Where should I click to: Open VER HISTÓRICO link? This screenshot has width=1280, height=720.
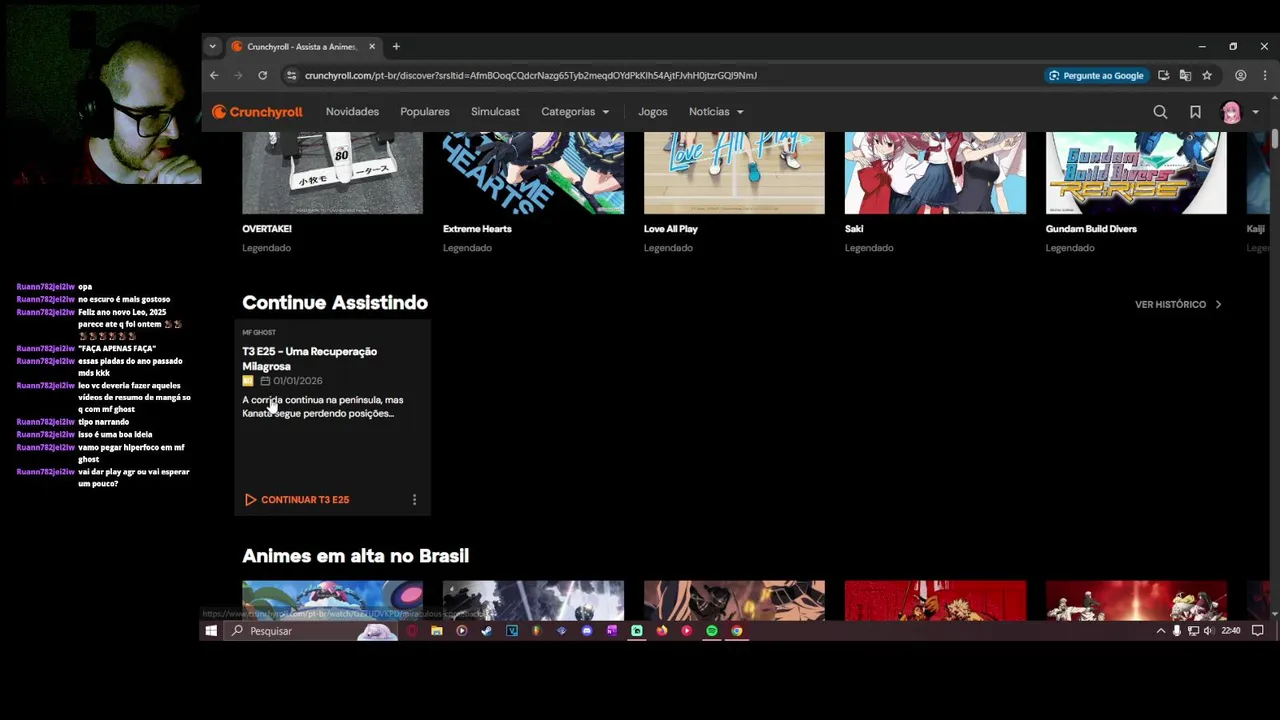pos(1178,304)
